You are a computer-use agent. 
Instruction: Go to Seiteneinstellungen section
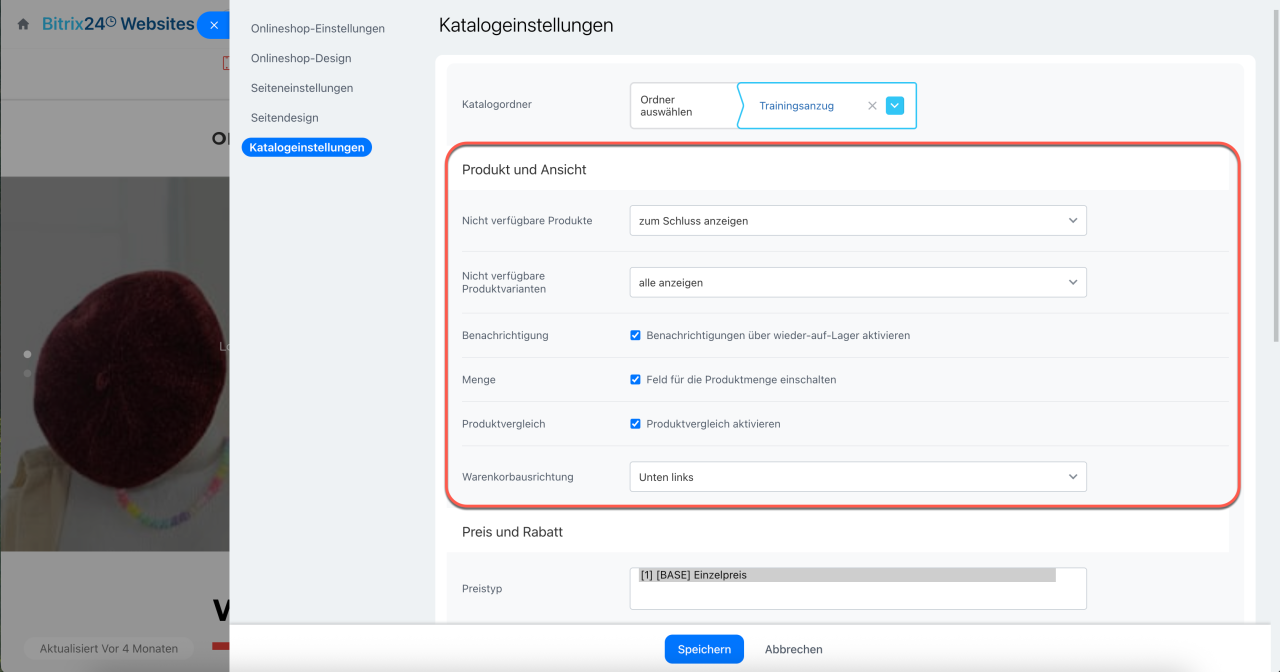click(x=302, y=88)
